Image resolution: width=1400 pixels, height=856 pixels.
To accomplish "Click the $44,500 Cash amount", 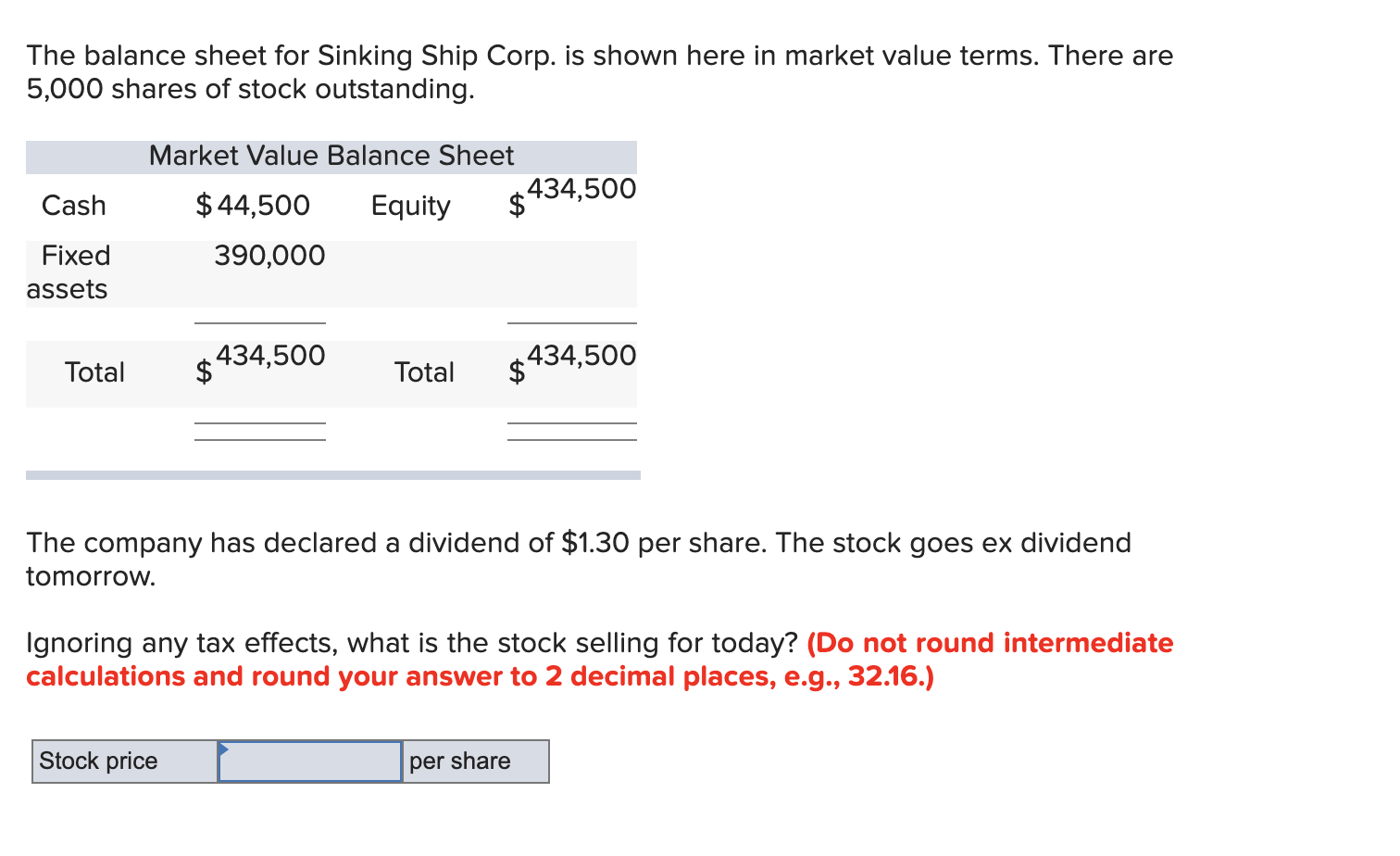I will tap(253, 205).
